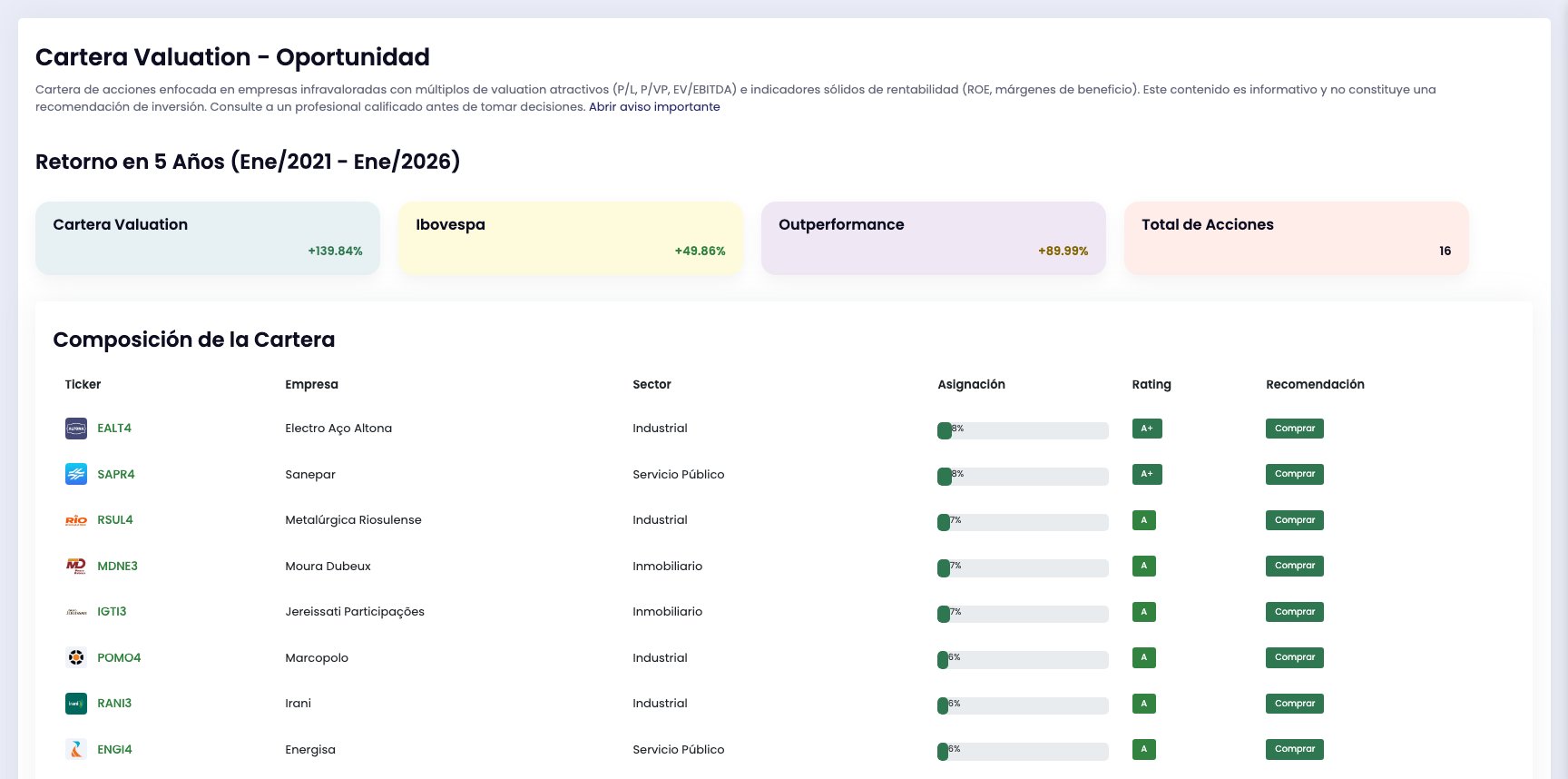Click the Sector column header
1568x779 pixels.
point(652,384)
